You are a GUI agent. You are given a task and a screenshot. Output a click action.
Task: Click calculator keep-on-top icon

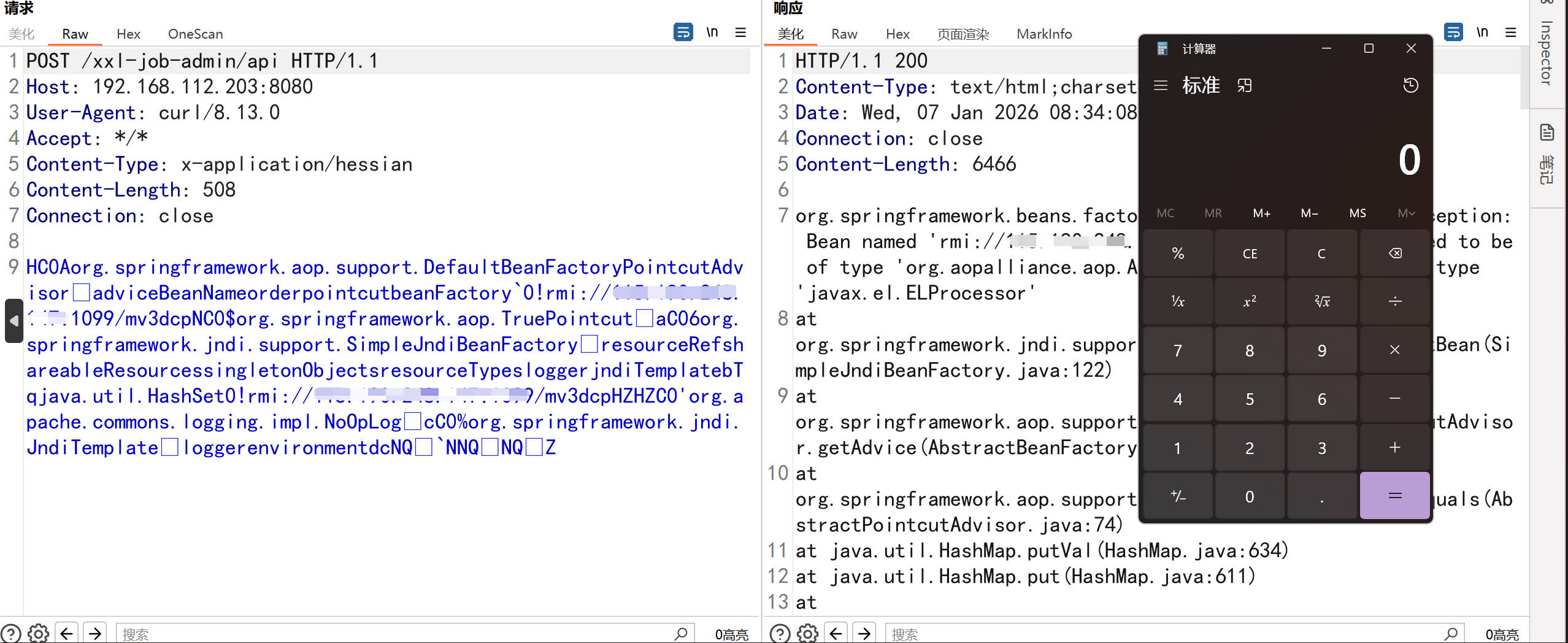(1244, 85)
